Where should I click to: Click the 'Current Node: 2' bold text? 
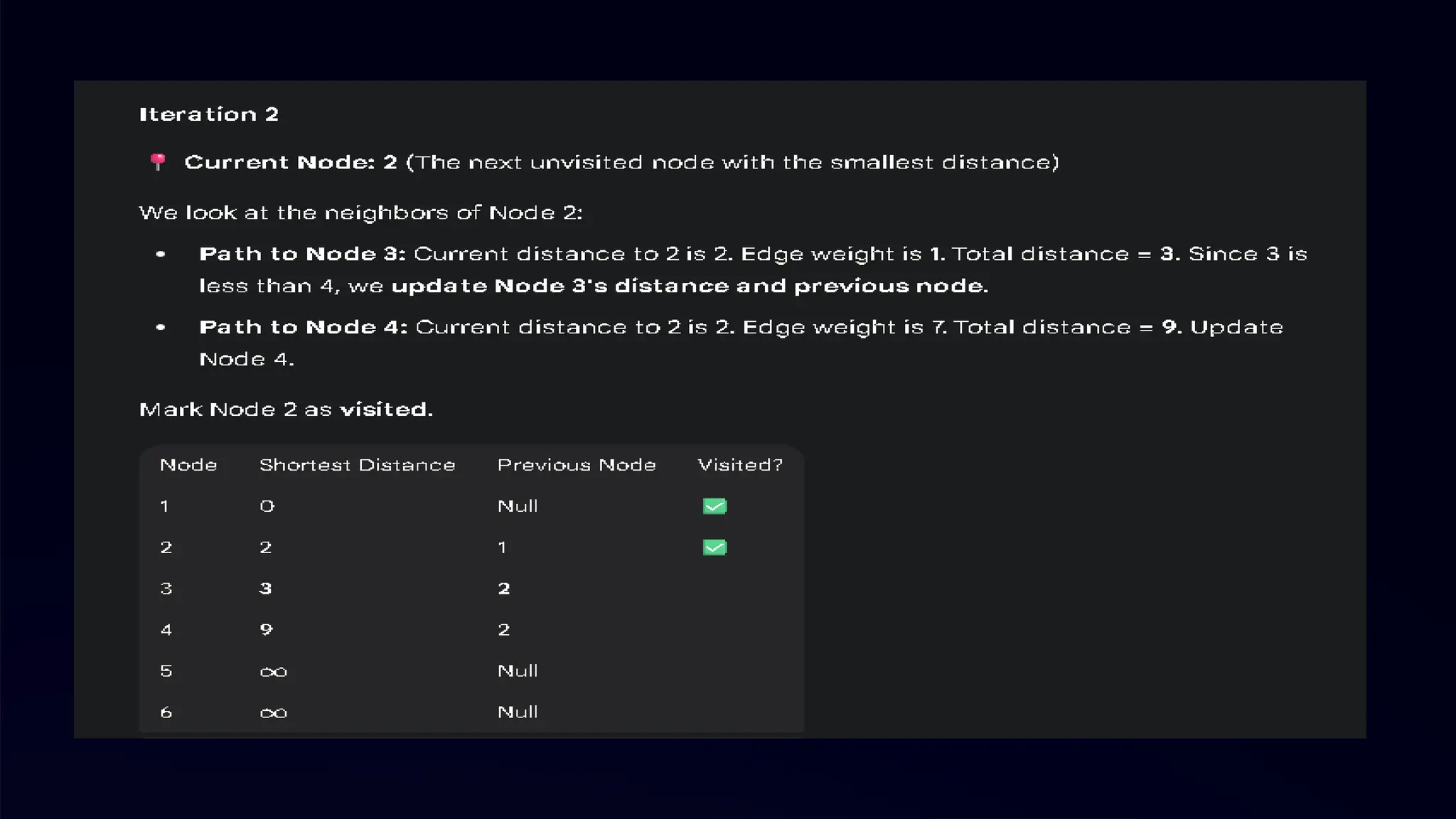click(290, 162)
